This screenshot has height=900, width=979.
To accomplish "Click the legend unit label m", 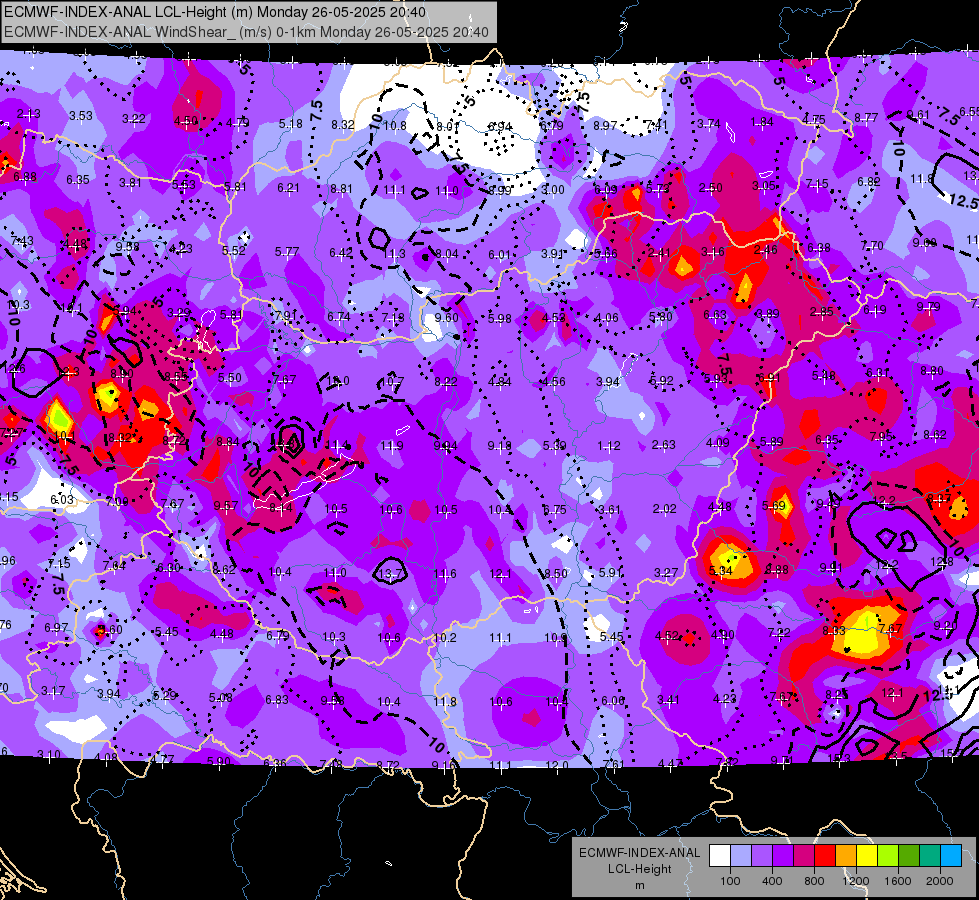I will [x=639, y=886].
